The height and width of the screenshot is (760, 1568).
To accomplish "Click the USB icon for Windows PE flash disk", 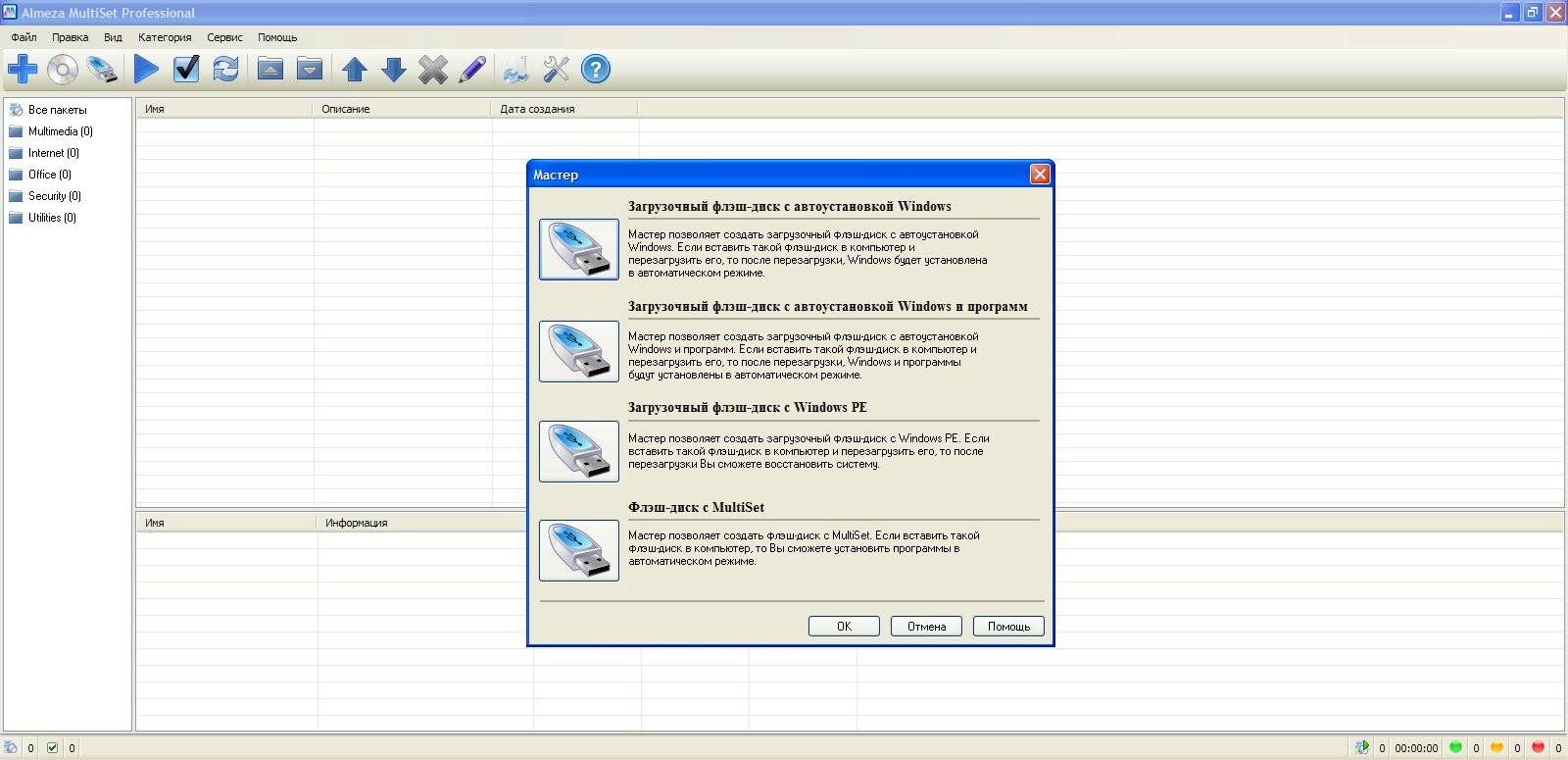I will tap(579, 451).
